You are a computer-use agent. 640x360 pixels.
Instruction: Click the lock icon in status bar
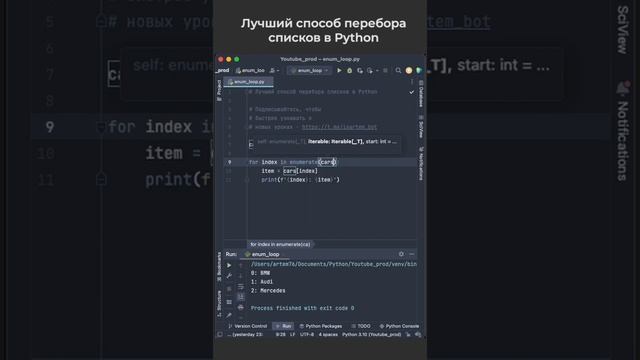(408, 335)
